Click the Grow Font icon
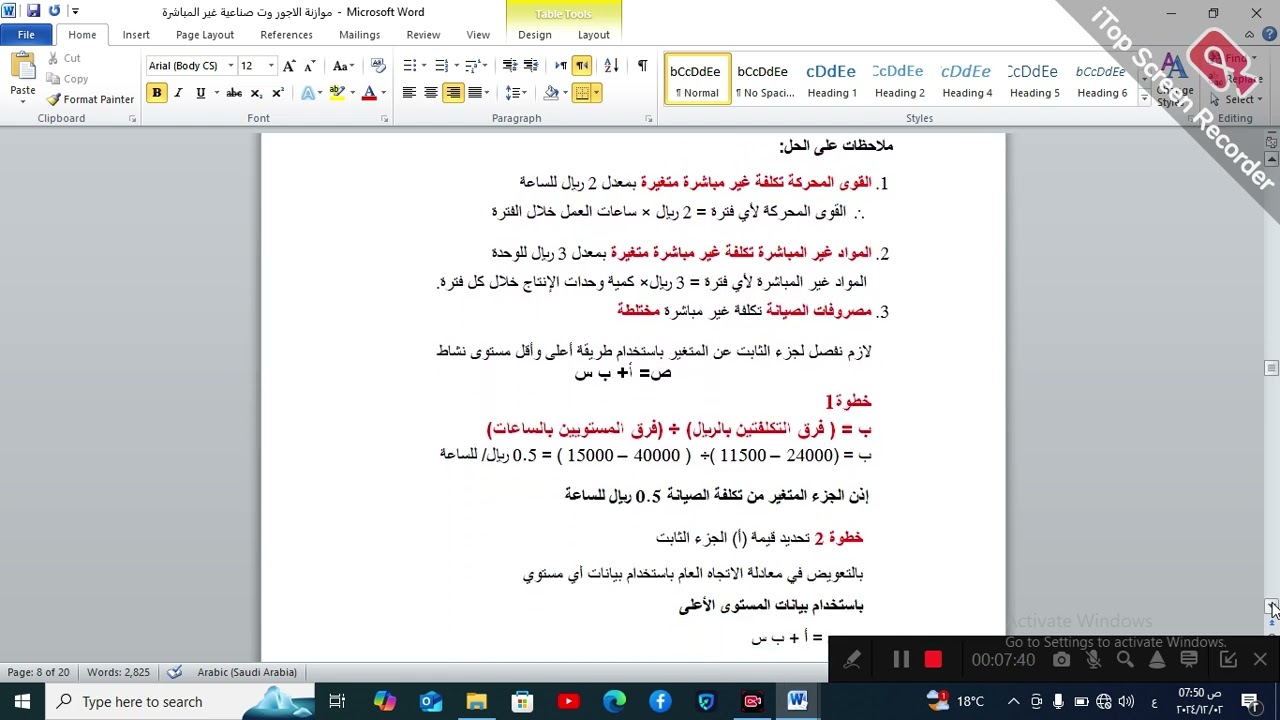Screen dimensions: 1280x720 coord(289,66)
